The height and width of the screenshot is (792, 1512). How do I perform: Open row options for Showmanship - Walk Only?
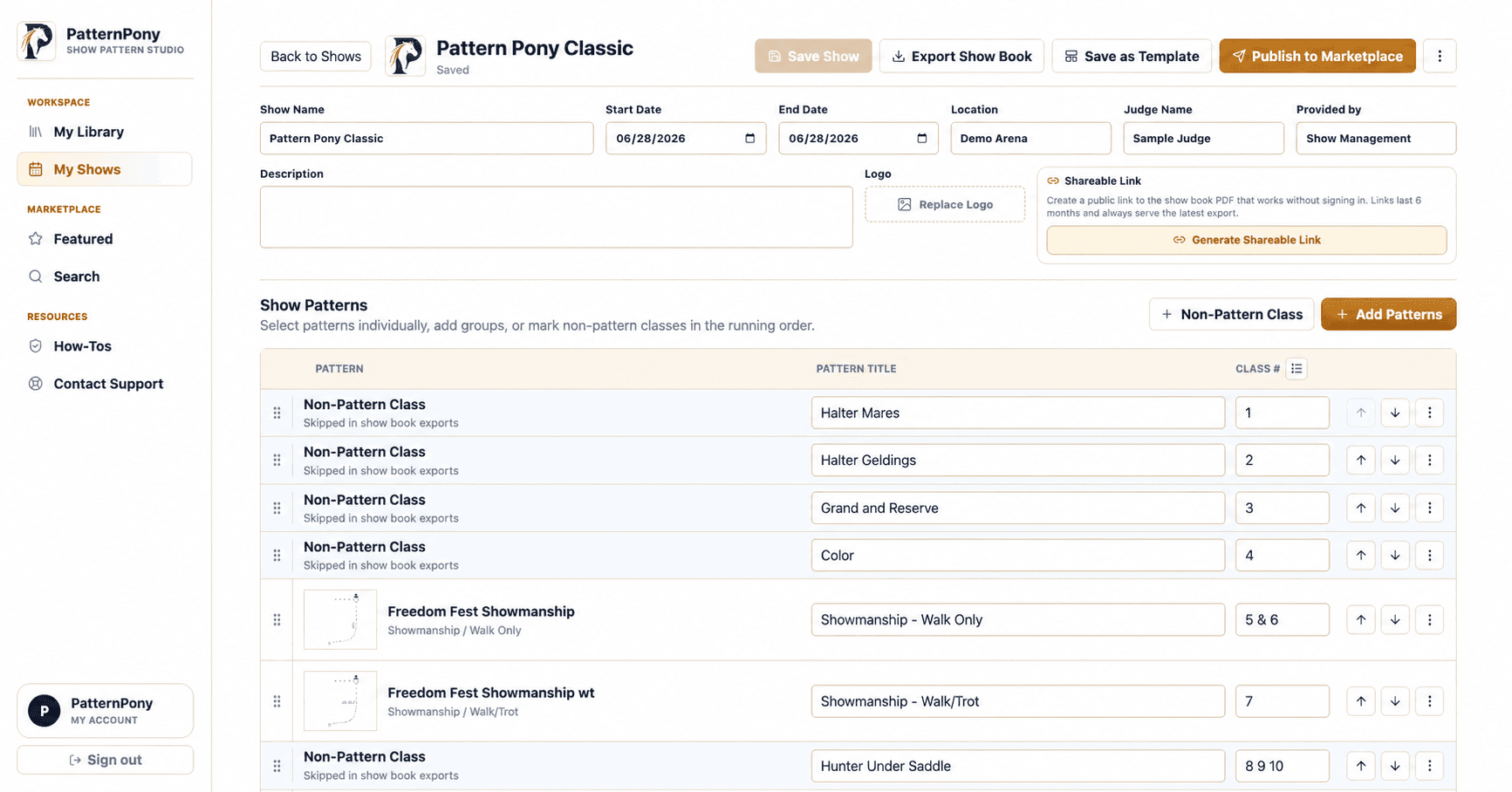pos(1429,620)
